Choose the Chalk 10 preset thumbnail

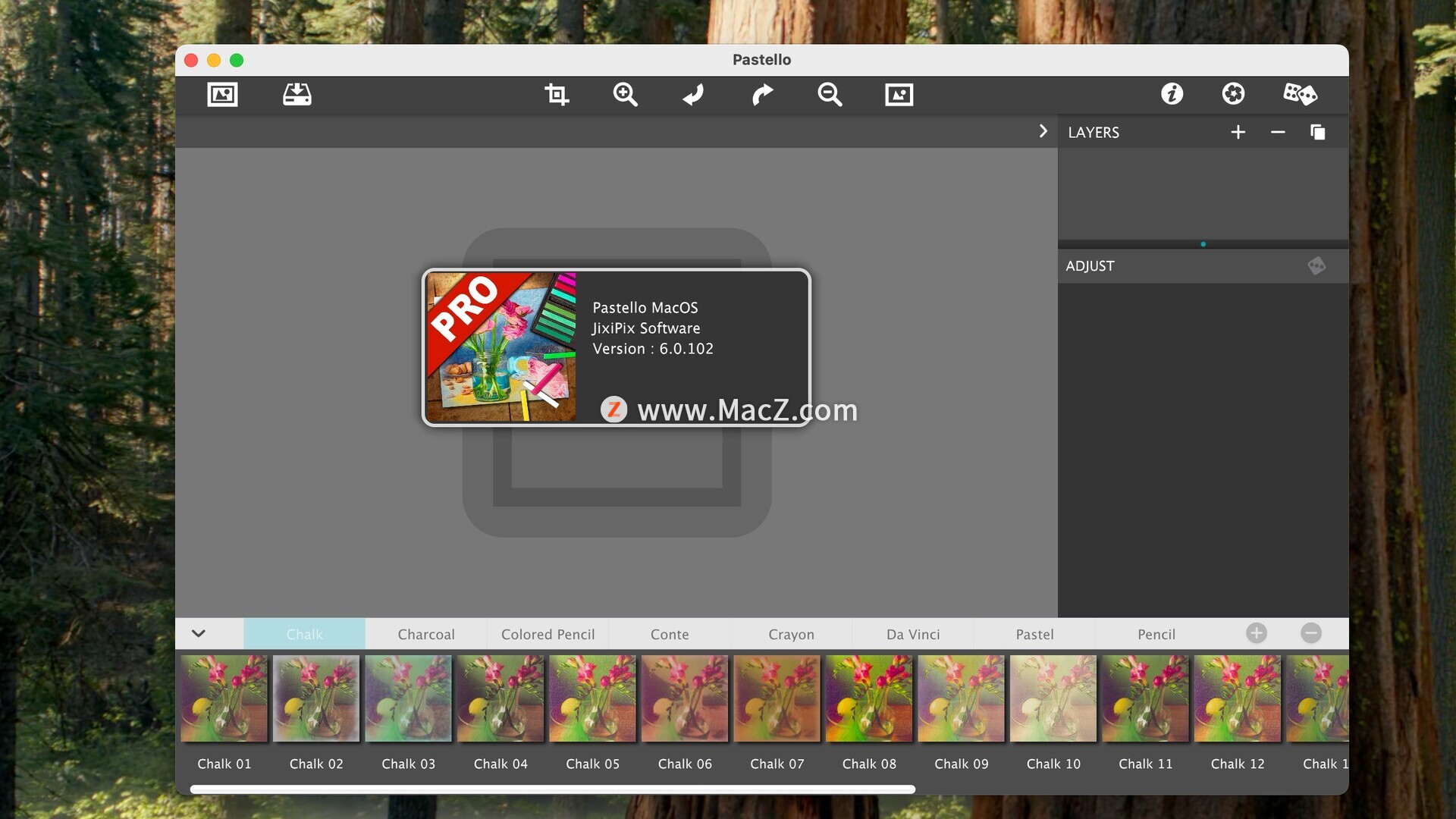tap(1053, 698)
